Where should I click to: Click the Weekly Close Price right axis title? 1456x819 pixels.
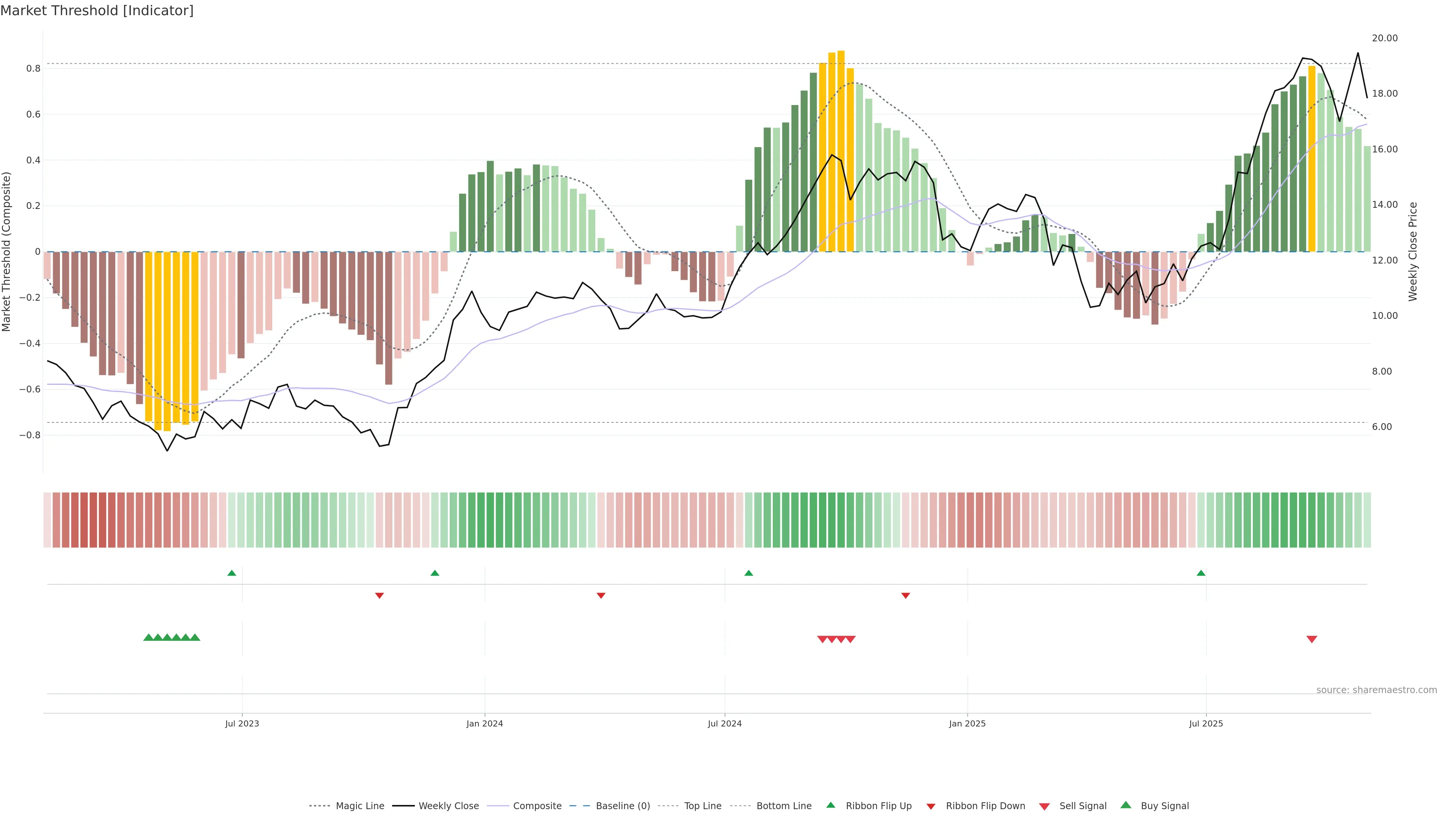1413,251
